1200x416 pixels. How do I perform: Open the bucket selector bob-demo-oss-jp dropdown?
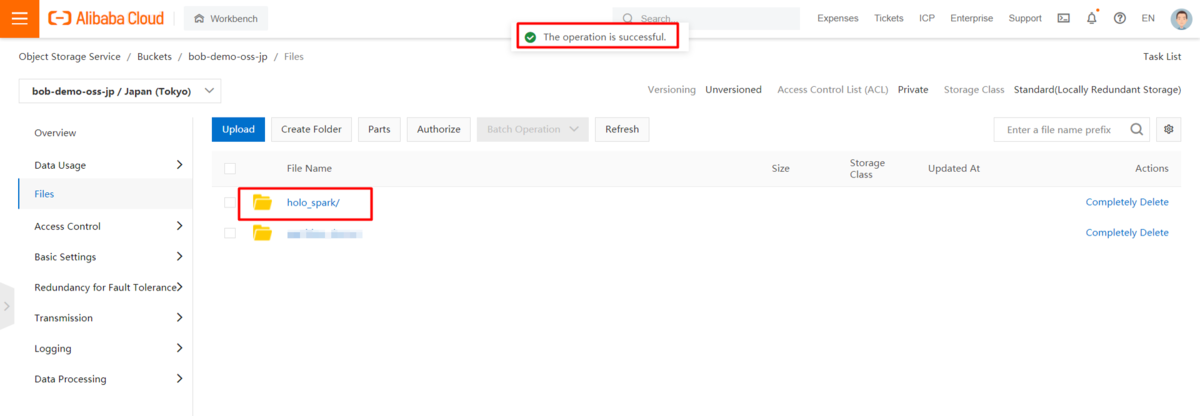(x=120, y=91)
